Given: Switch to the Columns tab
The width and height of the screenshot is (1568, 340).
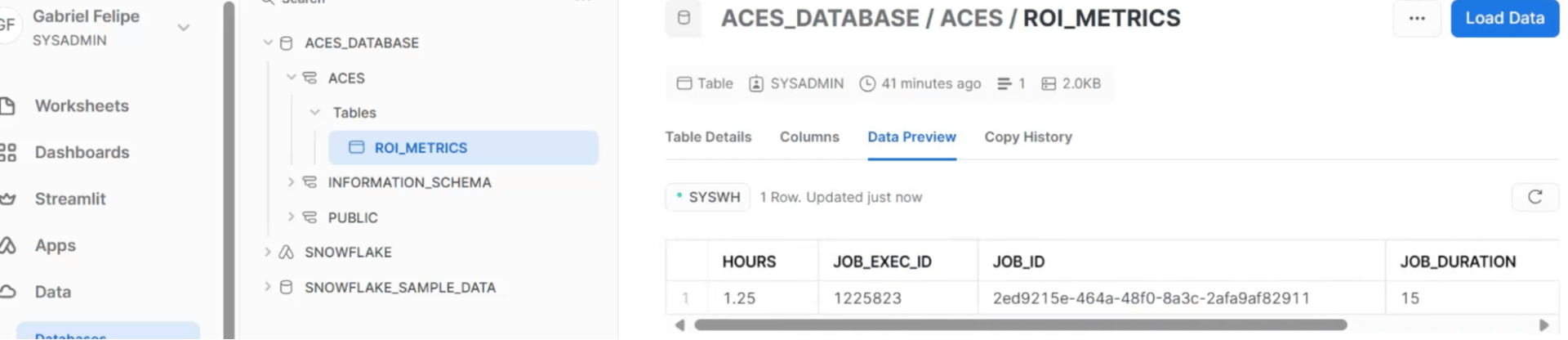Looking at the screenshot, I should (x=808, y=137).
